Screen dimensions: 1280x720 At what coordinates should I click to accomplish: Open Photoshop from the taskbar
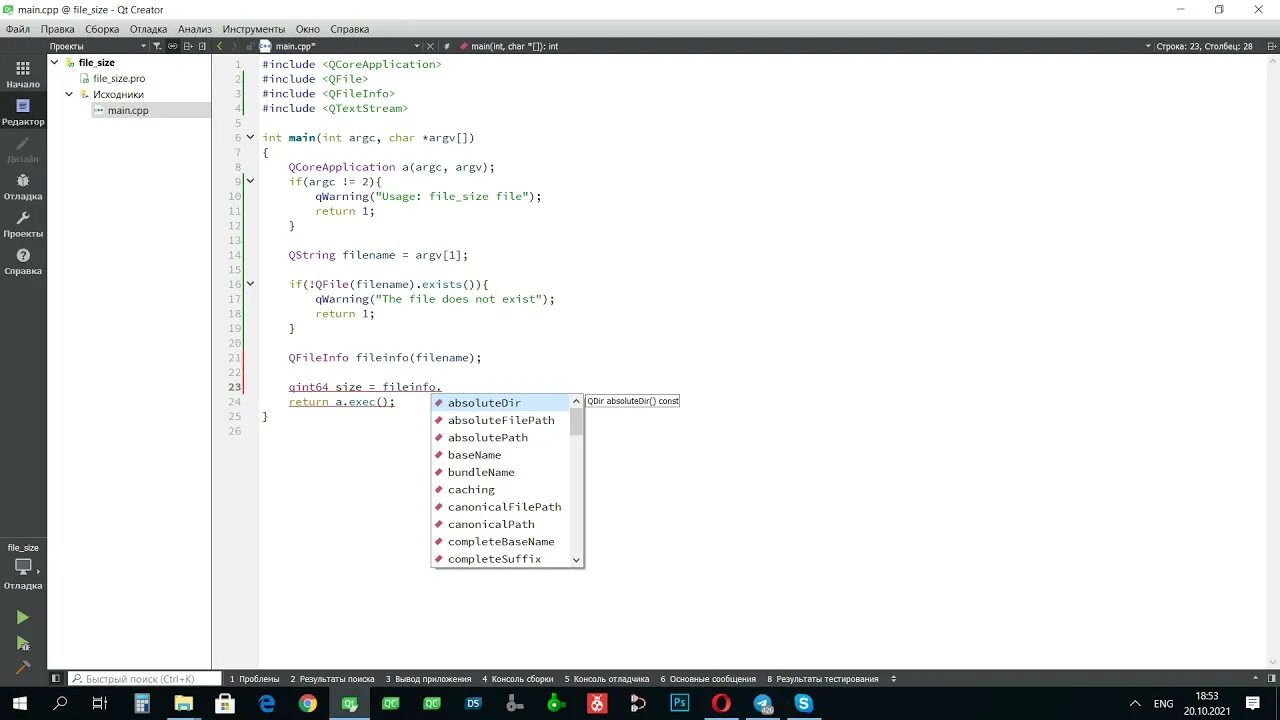679,703
